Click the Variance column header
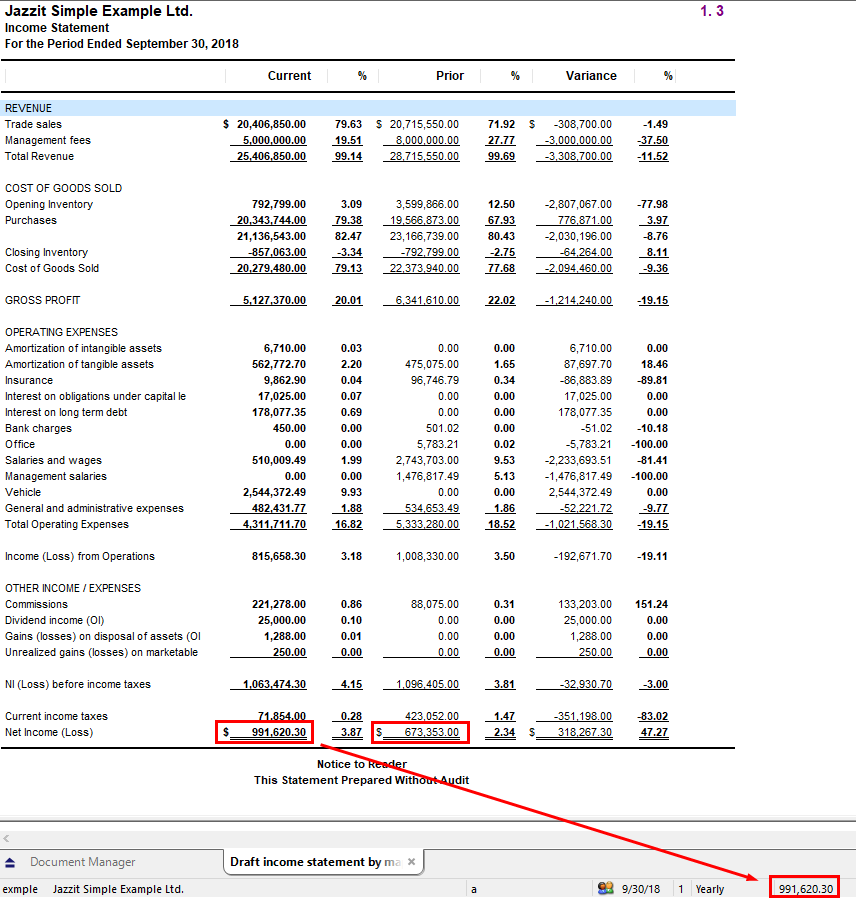This screenshot has width=856, height=898. 591,76
